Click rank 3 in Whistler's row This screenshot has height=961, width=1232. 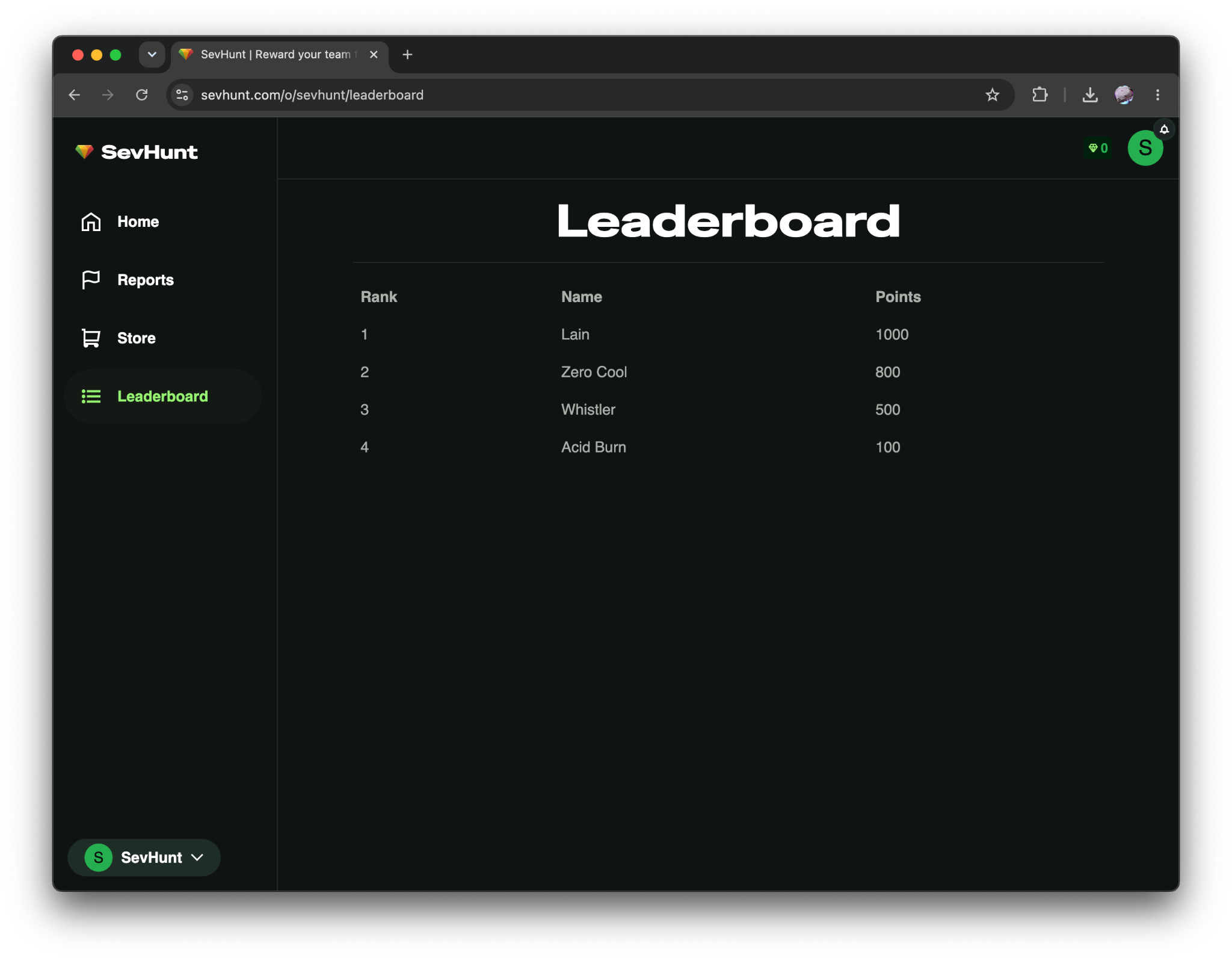(365, 410)
